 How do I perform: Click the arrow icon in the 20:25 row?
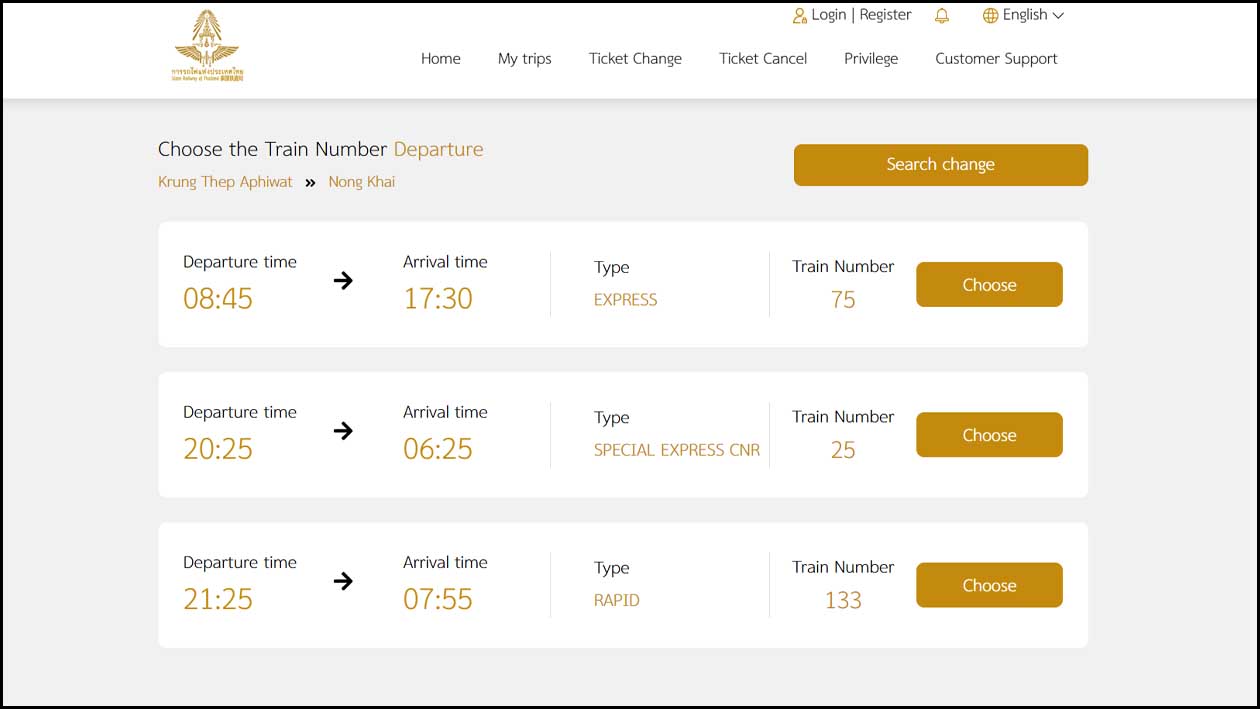pyautogui.click(x=343, y=431)
